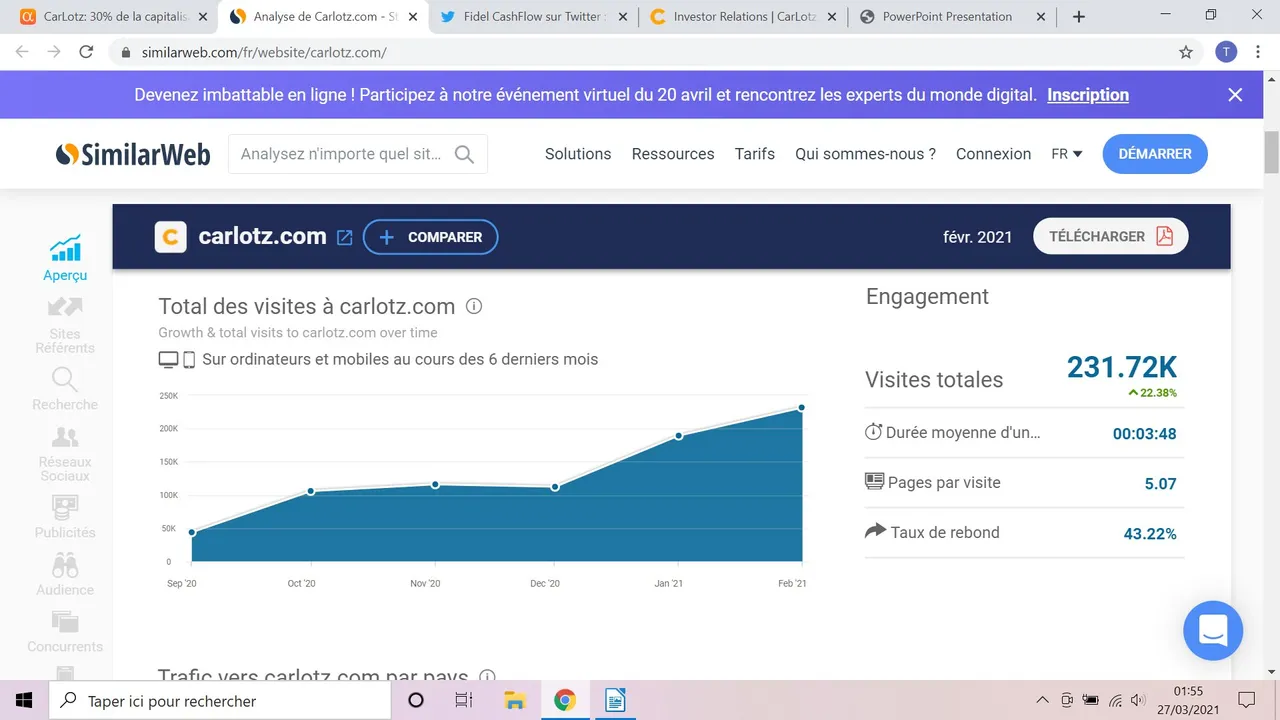Open the Concurrents sidebar section
Viewport: 1280px width, 720px height.
[x=65, y=632]
